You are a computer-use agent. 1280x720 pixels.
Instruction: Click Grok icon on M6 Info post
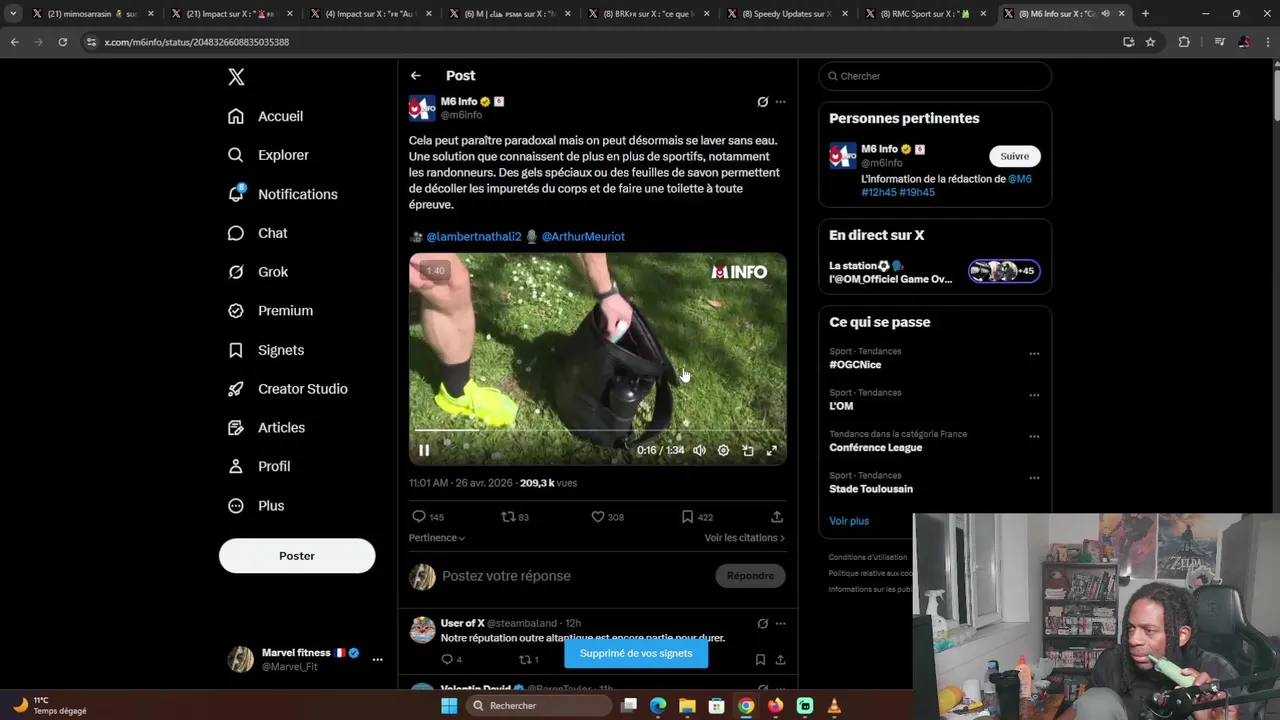[763, 102]
